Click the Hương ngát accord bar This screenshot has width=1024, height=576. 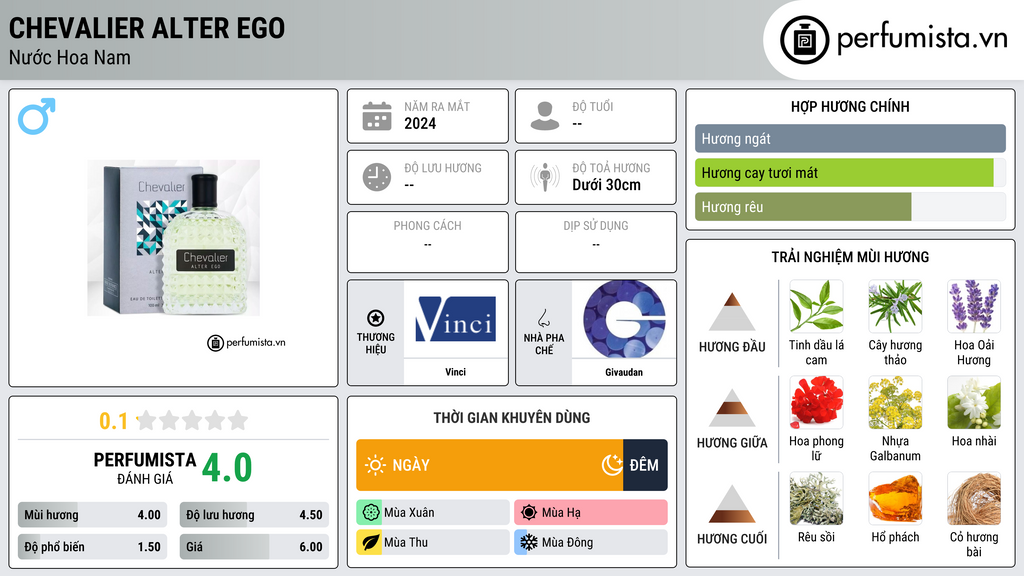(x=850, y=138)
